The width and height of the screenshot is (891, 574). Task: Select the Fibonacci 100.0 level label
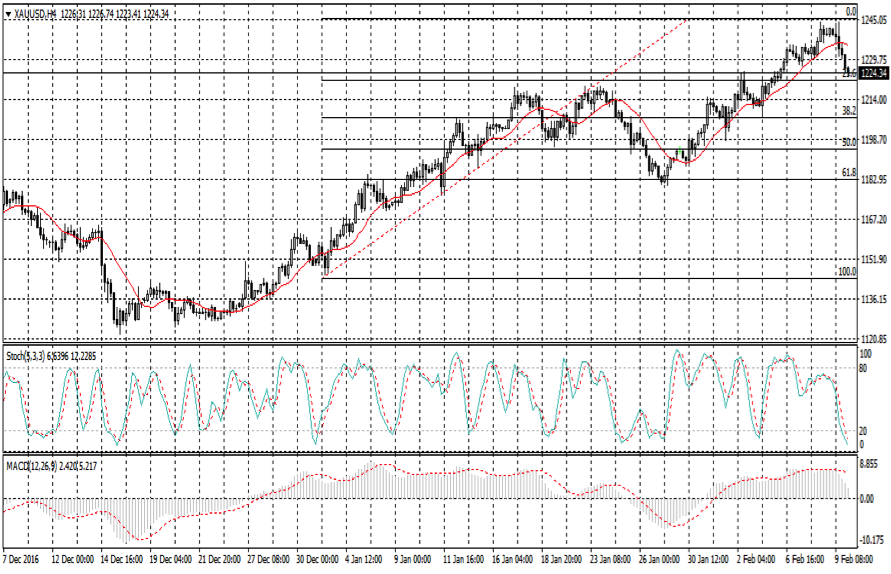[846, 271]
